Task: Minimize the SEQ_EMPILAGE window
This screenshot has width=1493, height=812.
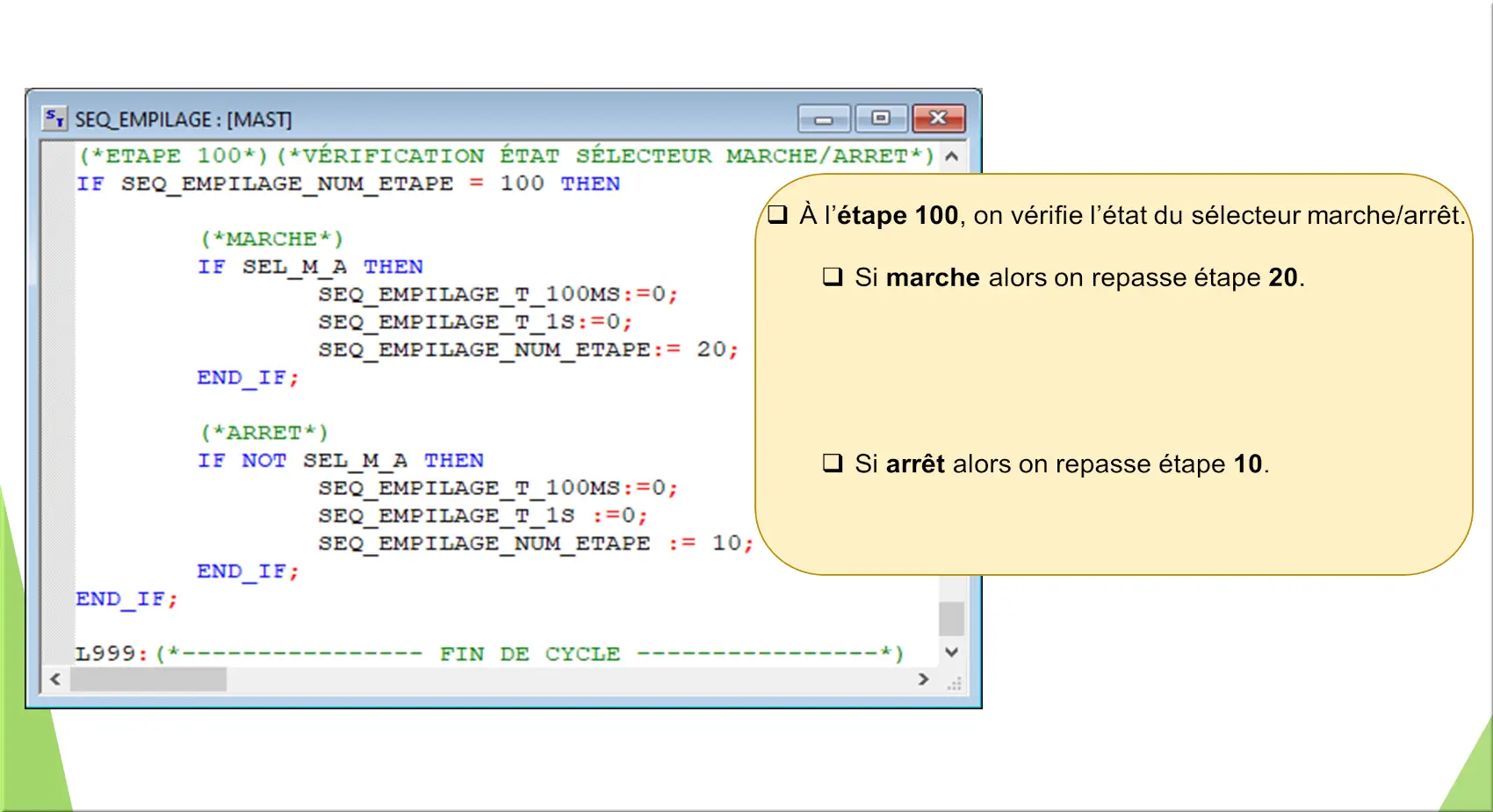Action: tap(824, 119)
